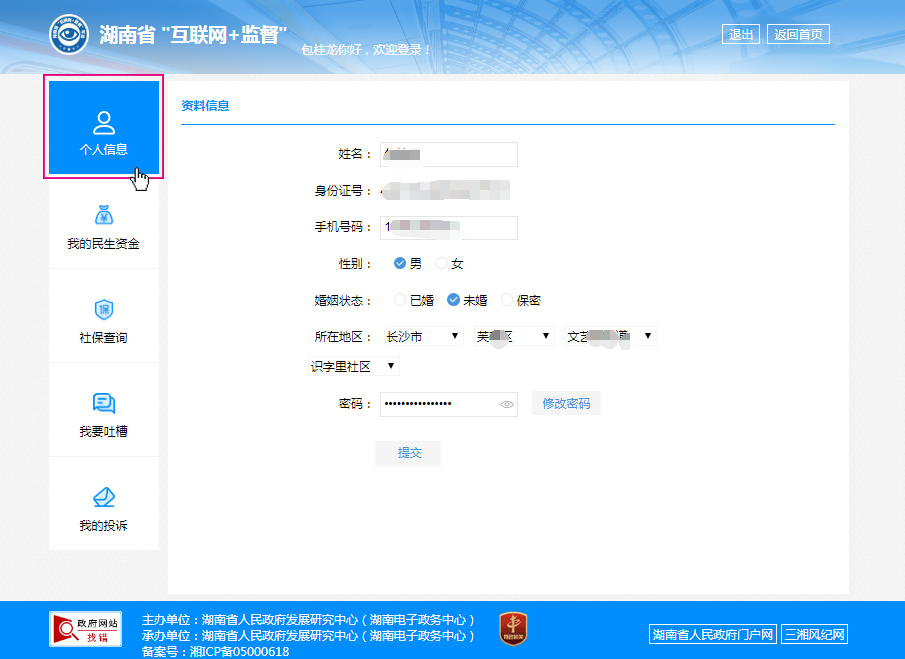The width and height of the screenshot is (905, 659).
Task: Click into the 手机号码 input field
Action: click(450, 228)
